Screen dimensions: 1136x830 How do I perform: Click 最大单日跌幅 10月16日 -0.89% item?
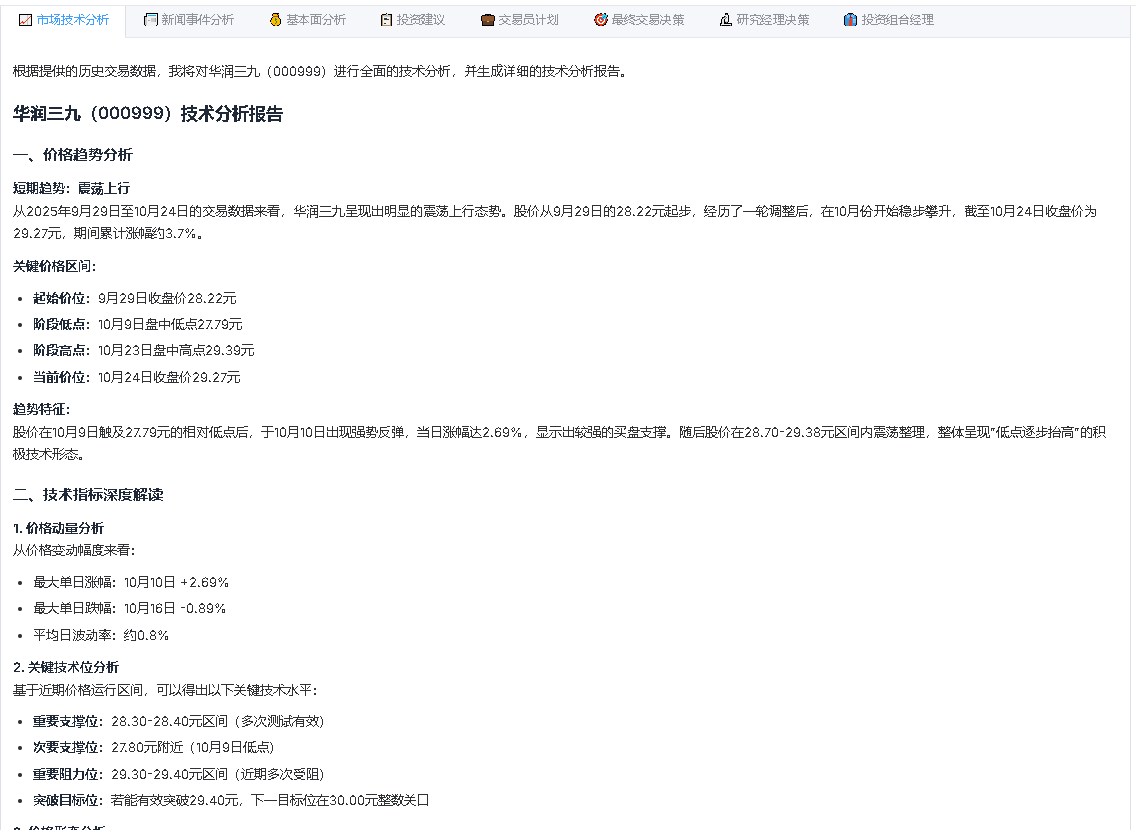coord(130,608)
